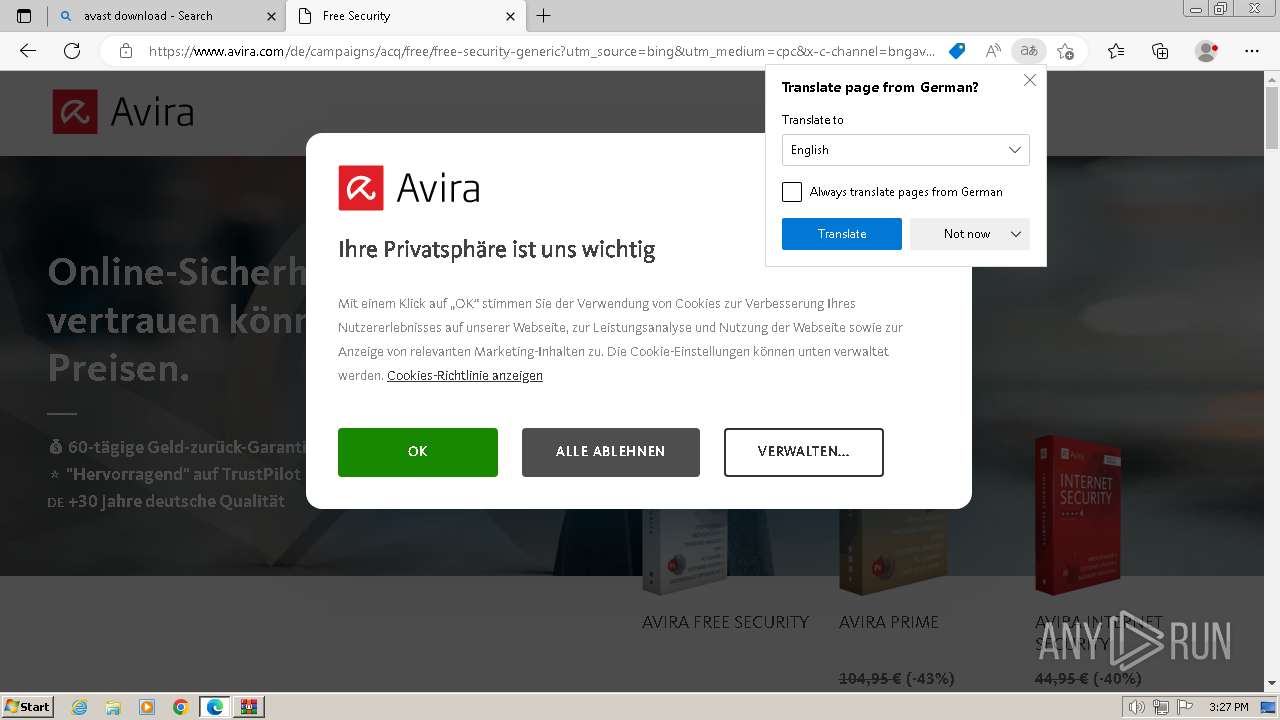Viewport: 1280px width, 720px height.
Task: Click the browser back arrow
Action: 28,51
